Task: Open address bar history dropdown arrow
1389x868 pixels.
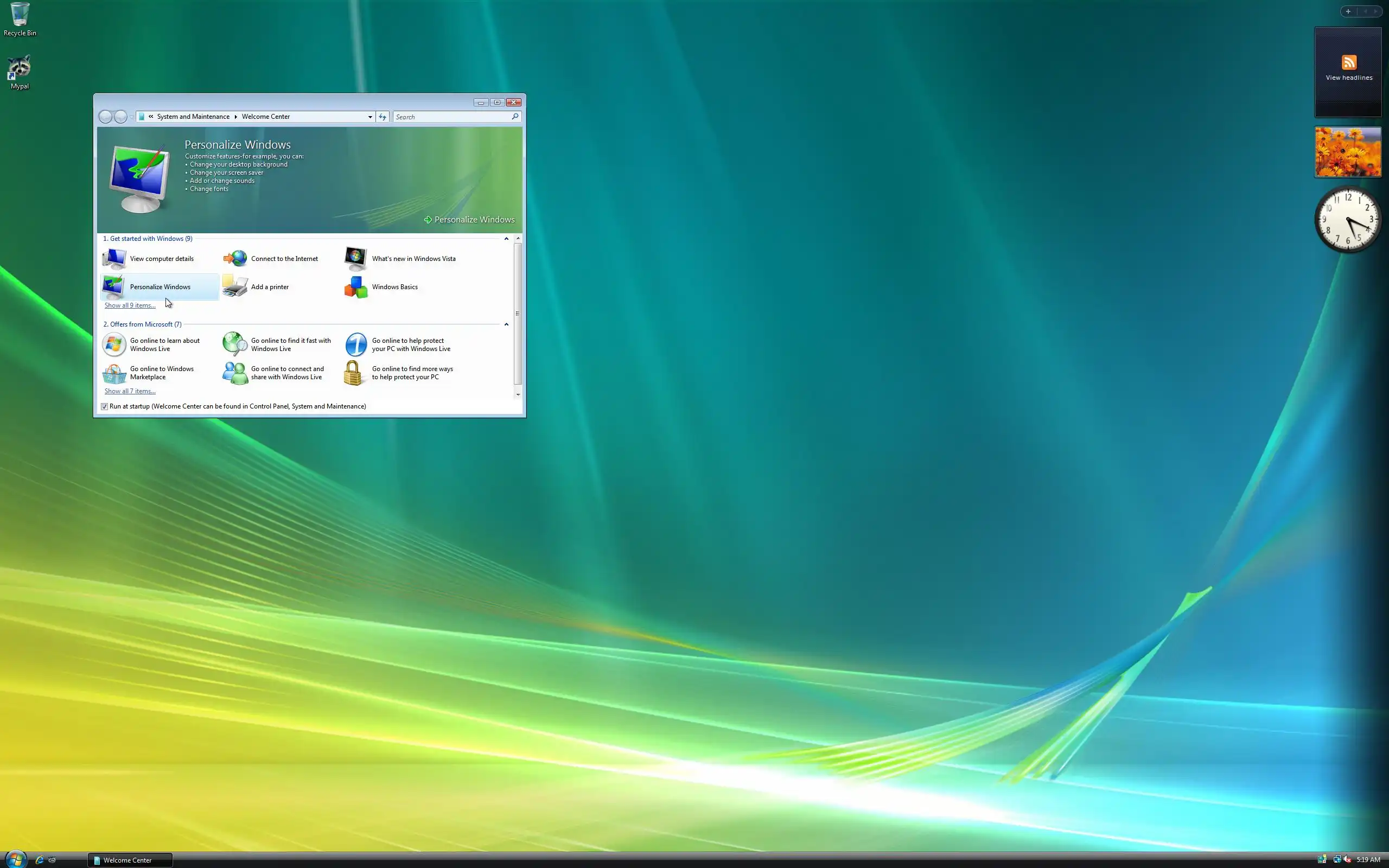Action: pos(370,117)
